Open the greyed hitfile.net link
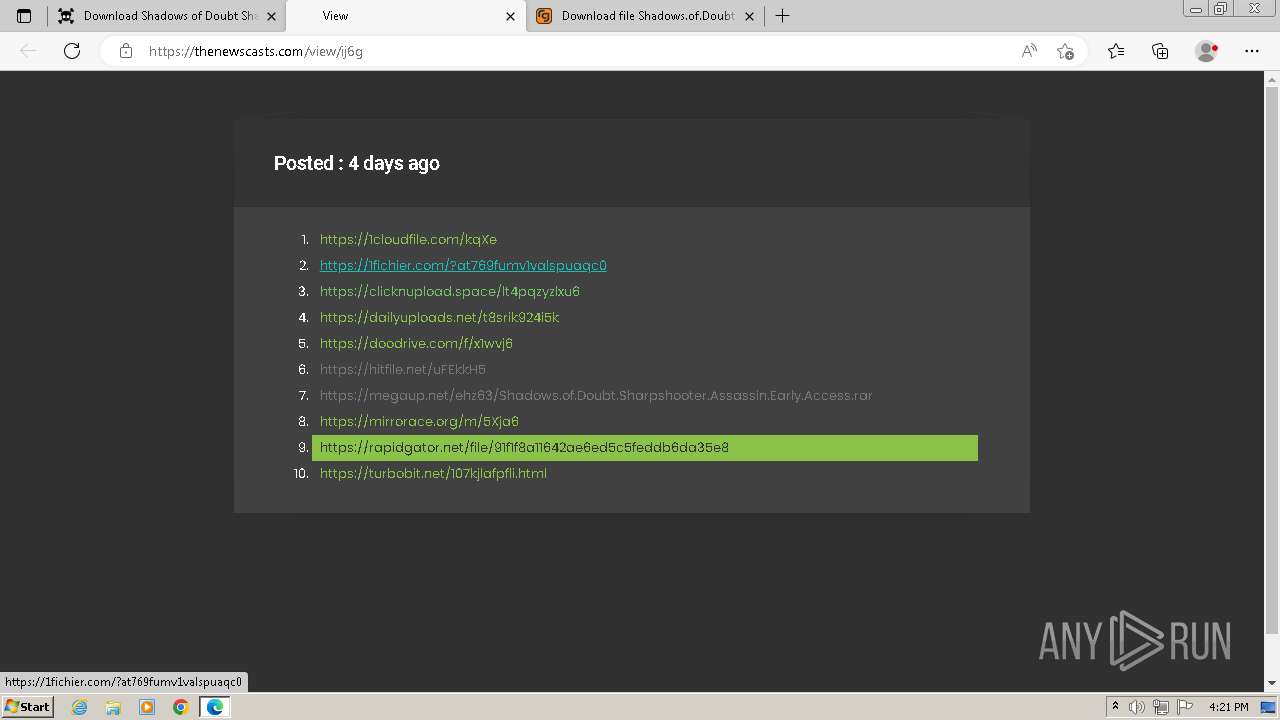 (x=403, y=369)
